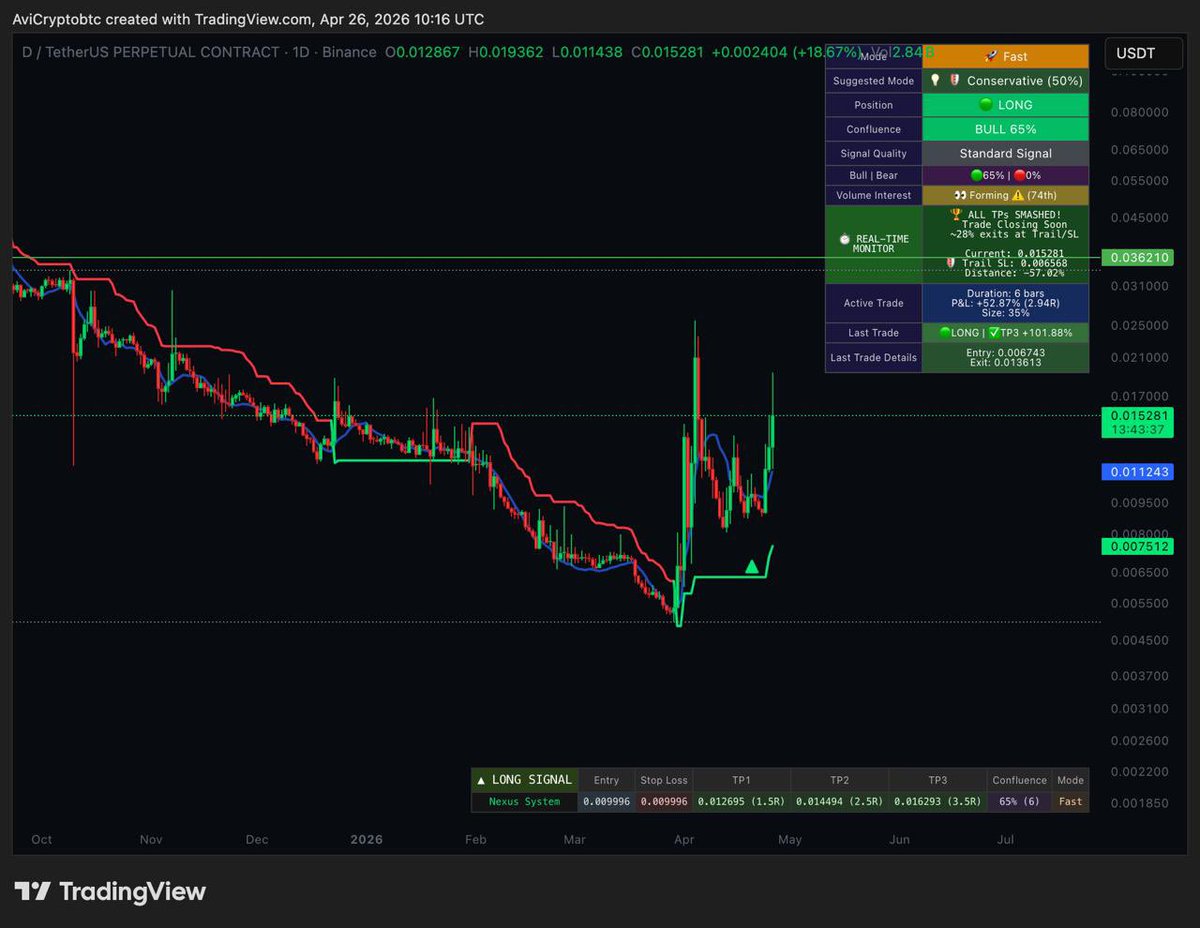
Task: Click the Fast cell in bottom signal table
Action: (1070, 801)
